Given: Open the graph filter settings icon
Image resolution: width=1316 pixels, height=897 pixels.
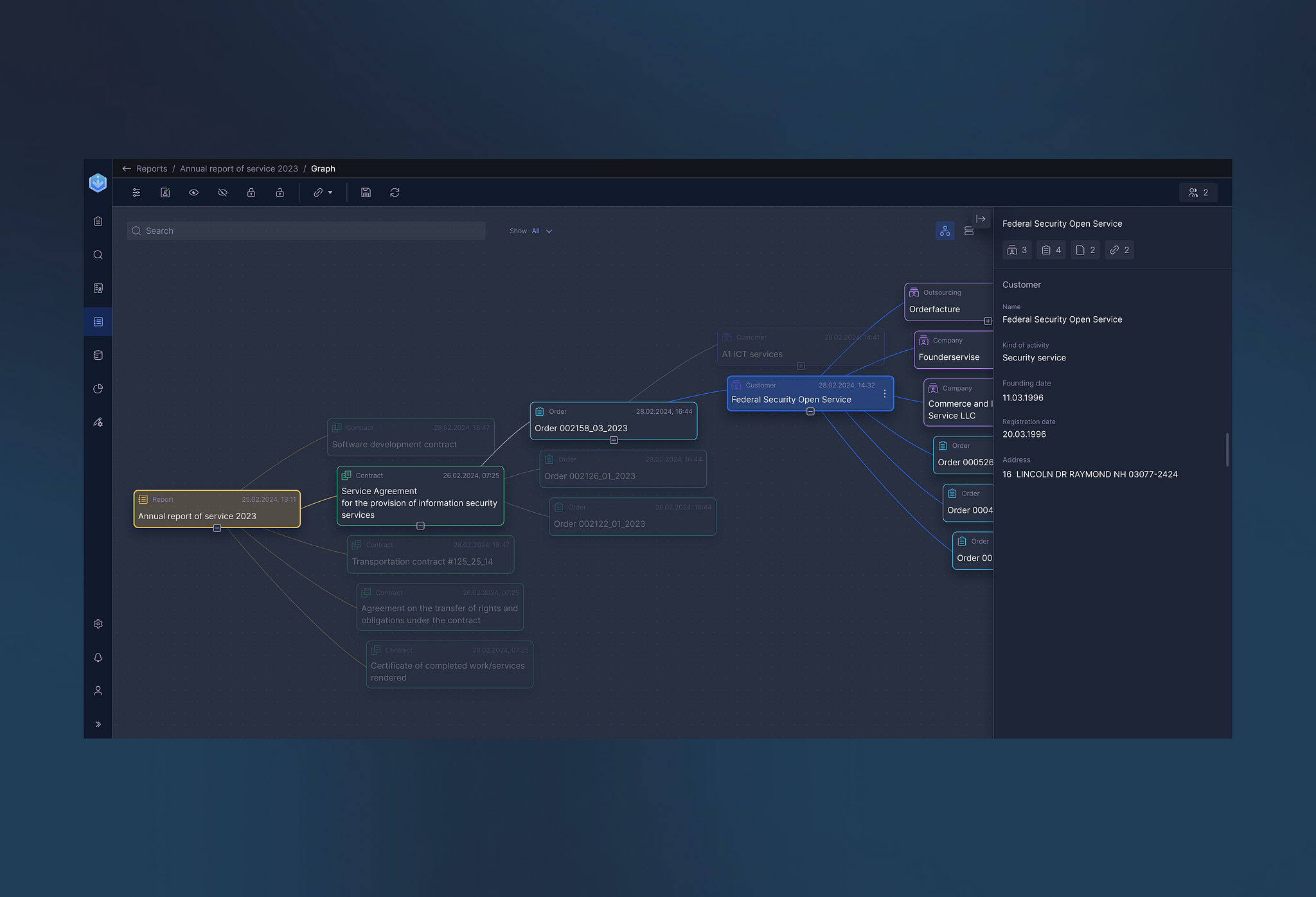Looking at the screenshot, I should point(136,192).
